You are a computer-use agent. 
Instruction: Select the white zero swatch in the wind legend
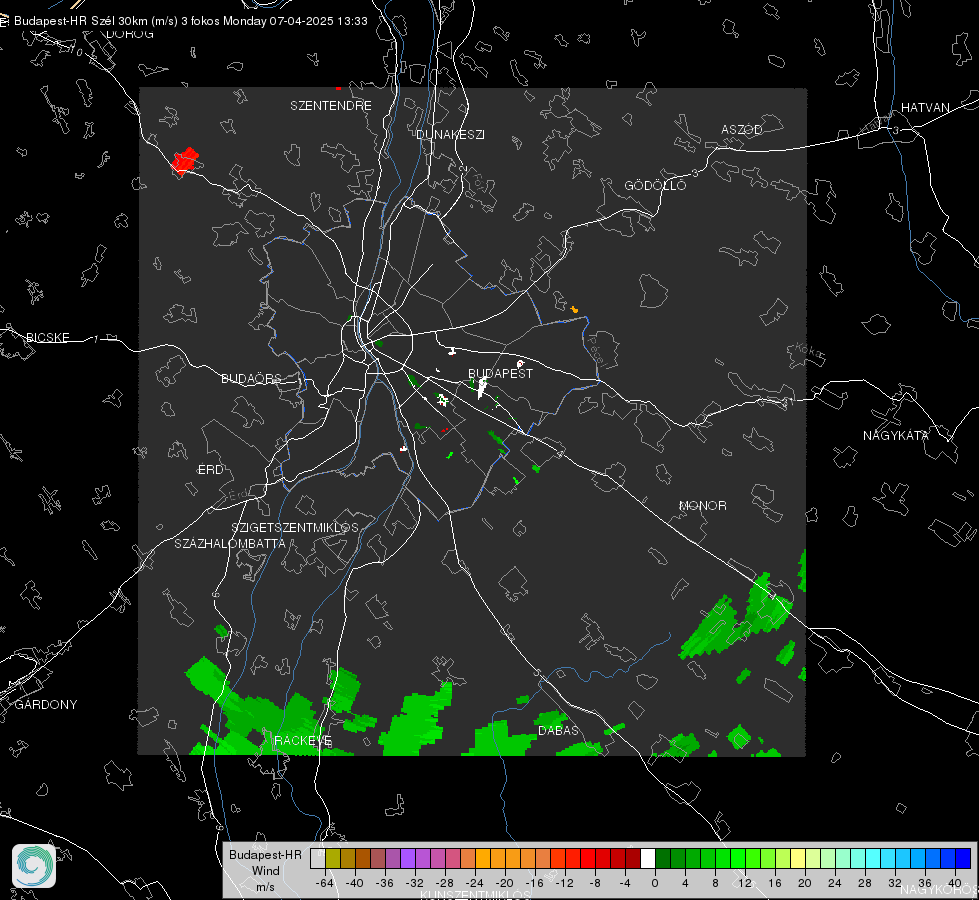(648, 858)
